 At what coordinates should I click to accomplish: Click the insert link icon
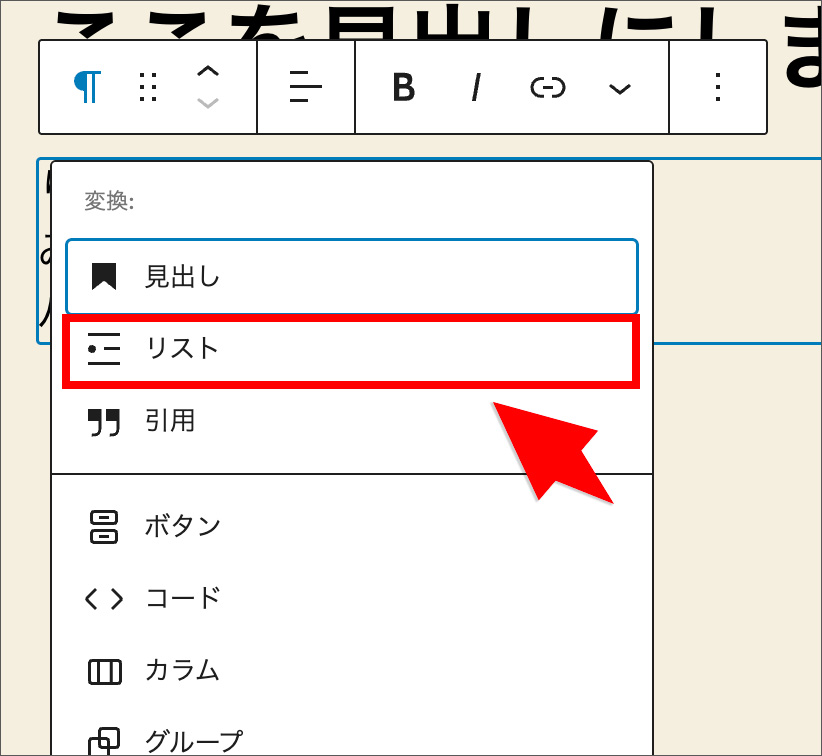[547, 88]
